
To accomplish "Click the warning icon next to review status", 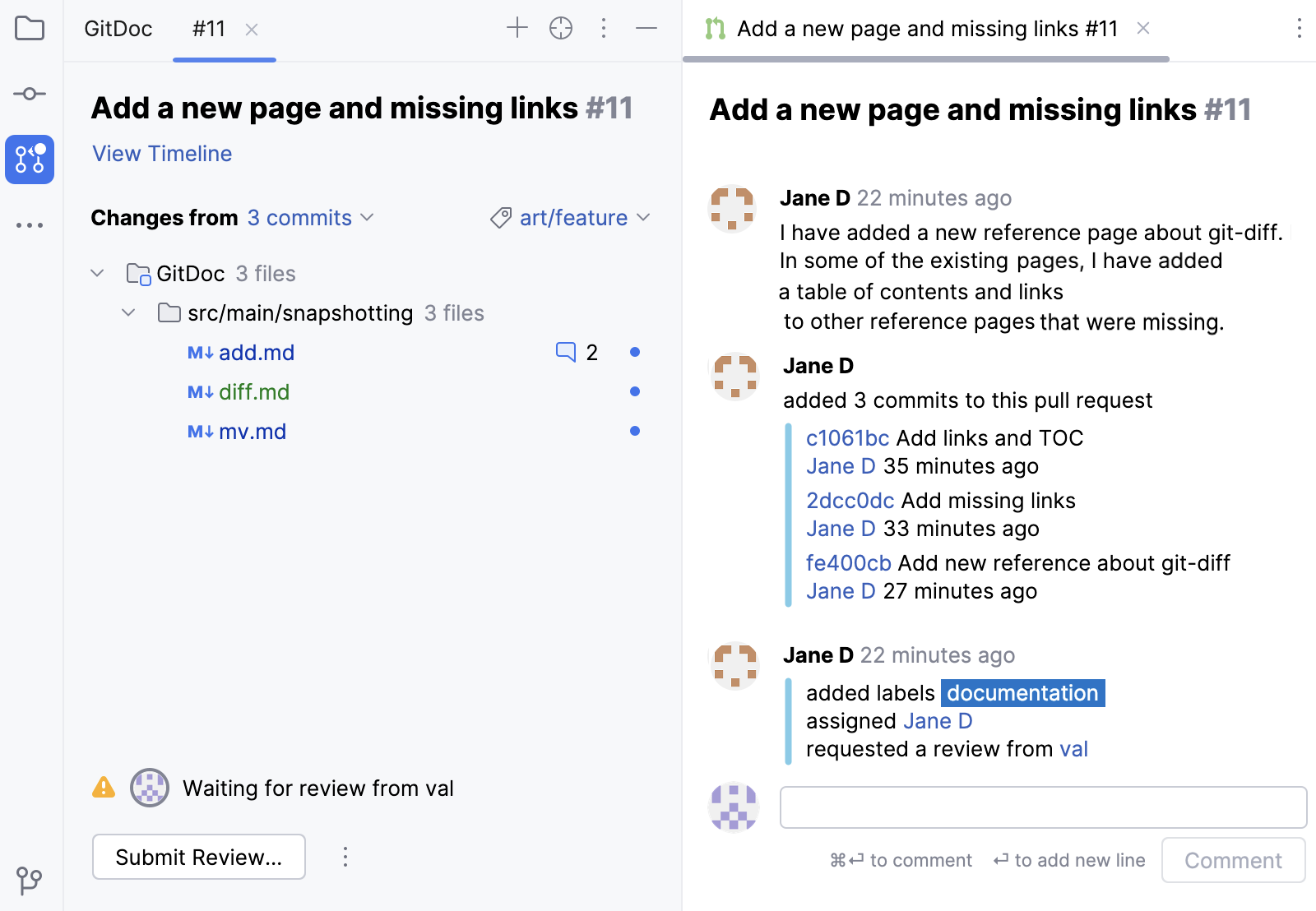I will pos(103,788).
